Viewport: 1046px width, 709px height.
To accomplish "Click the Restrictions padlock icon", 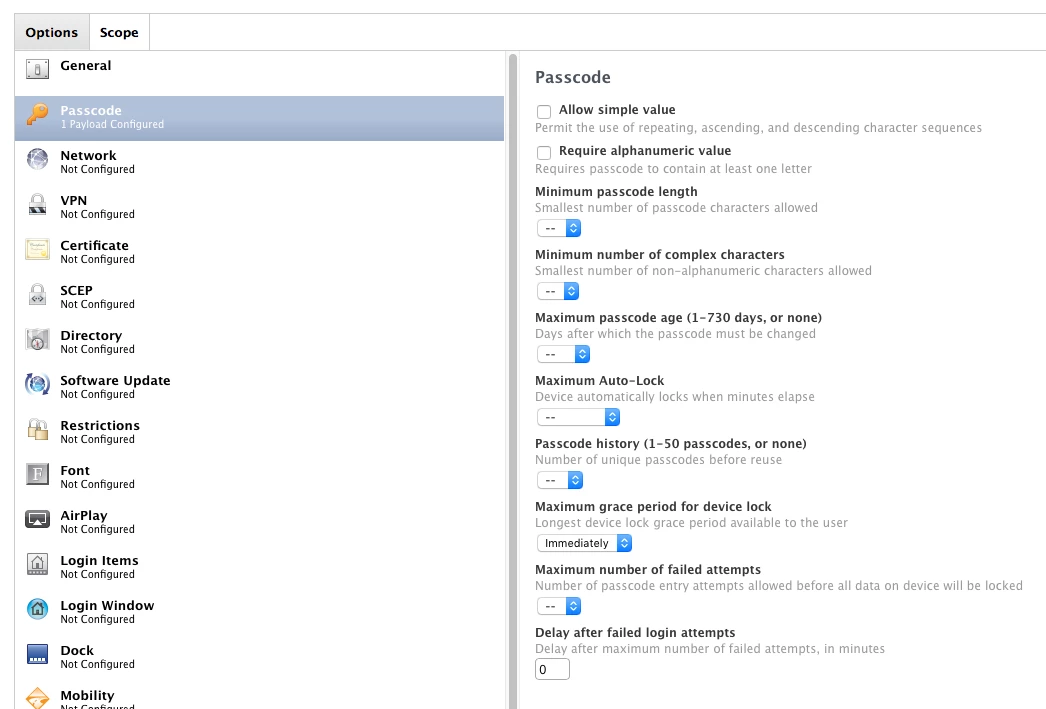I will click(37, 430).
